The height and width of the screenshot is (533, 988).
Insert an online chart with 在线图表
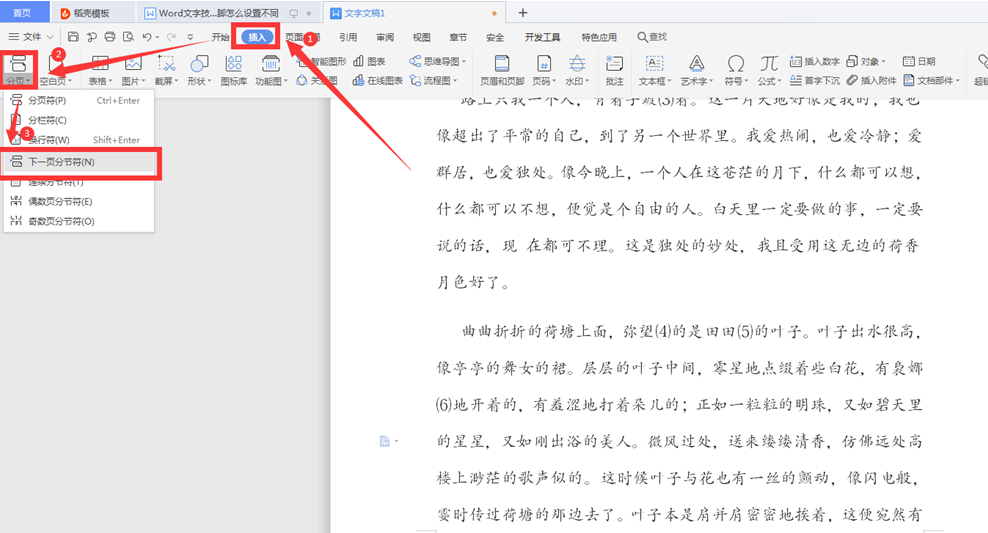coord(377,81)
